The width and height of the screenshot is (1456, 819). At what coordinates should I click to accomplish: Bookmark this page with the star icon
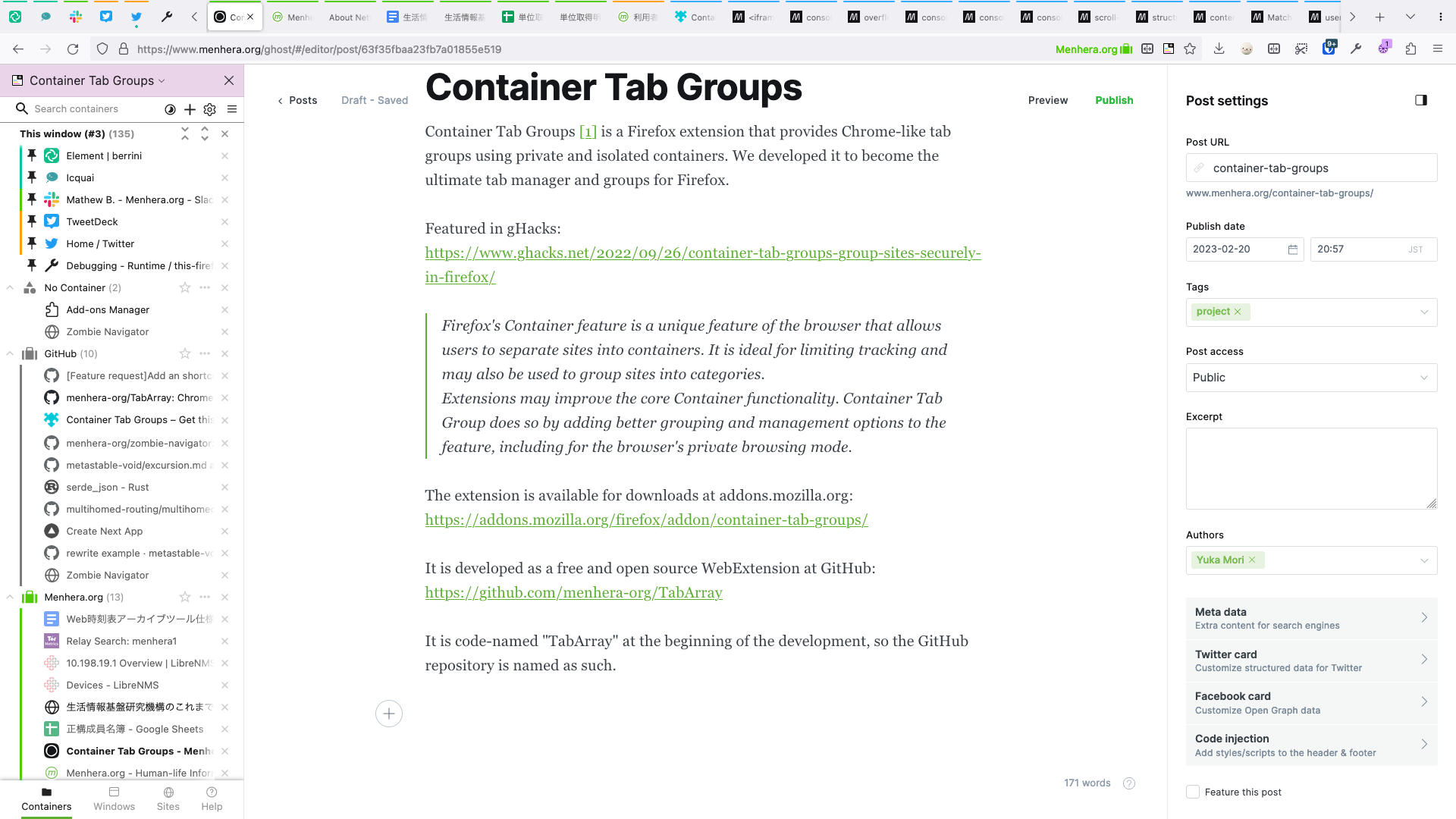1190,49
